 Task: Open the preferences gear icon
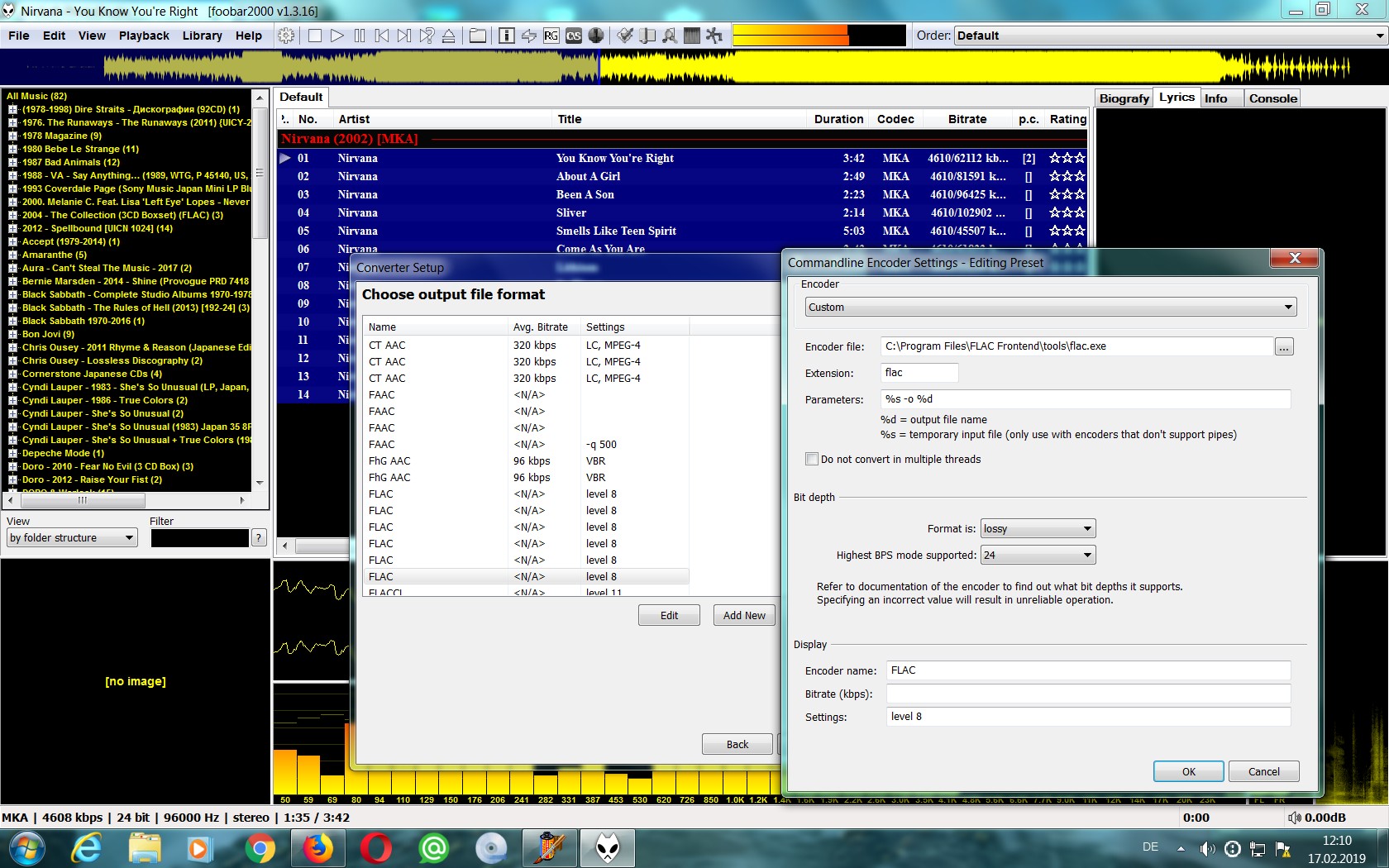click(x=286, y=36)
